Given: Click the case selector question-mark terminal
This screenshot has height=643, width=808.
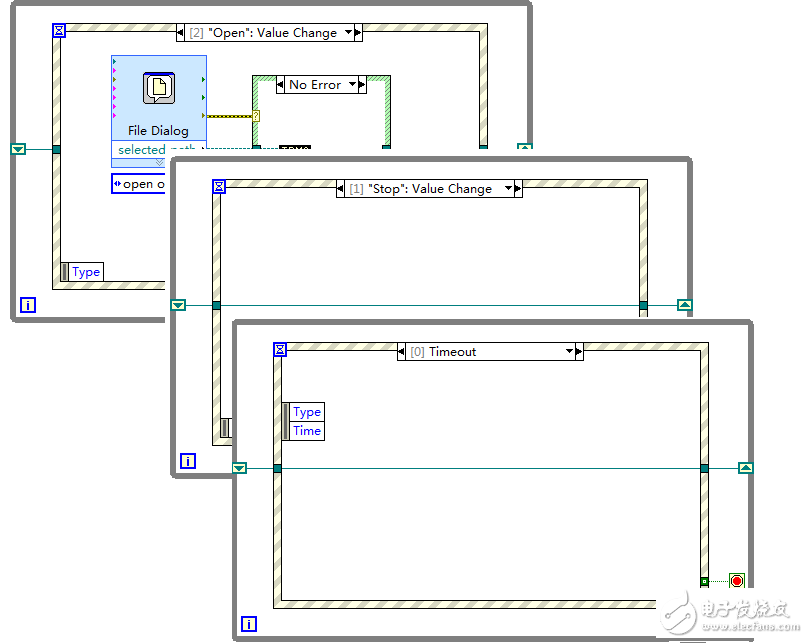Looking at the screenshot, I should click(x=256, y=116).
